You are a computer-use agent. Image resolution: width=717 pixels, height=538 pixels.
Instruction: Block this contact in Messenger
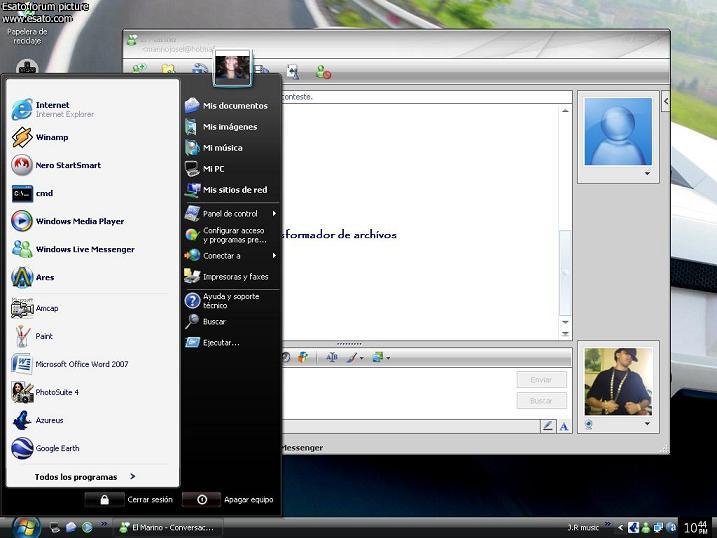pos(324,71)
